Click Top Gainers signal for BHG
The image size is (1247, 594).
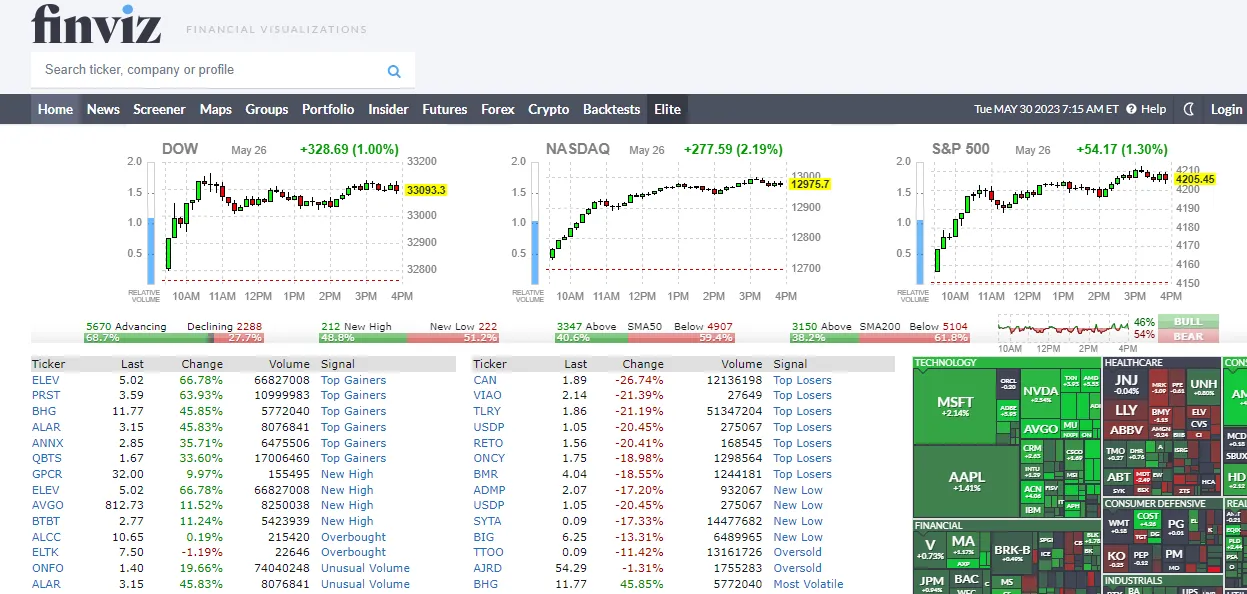click(x=353, y=412)
